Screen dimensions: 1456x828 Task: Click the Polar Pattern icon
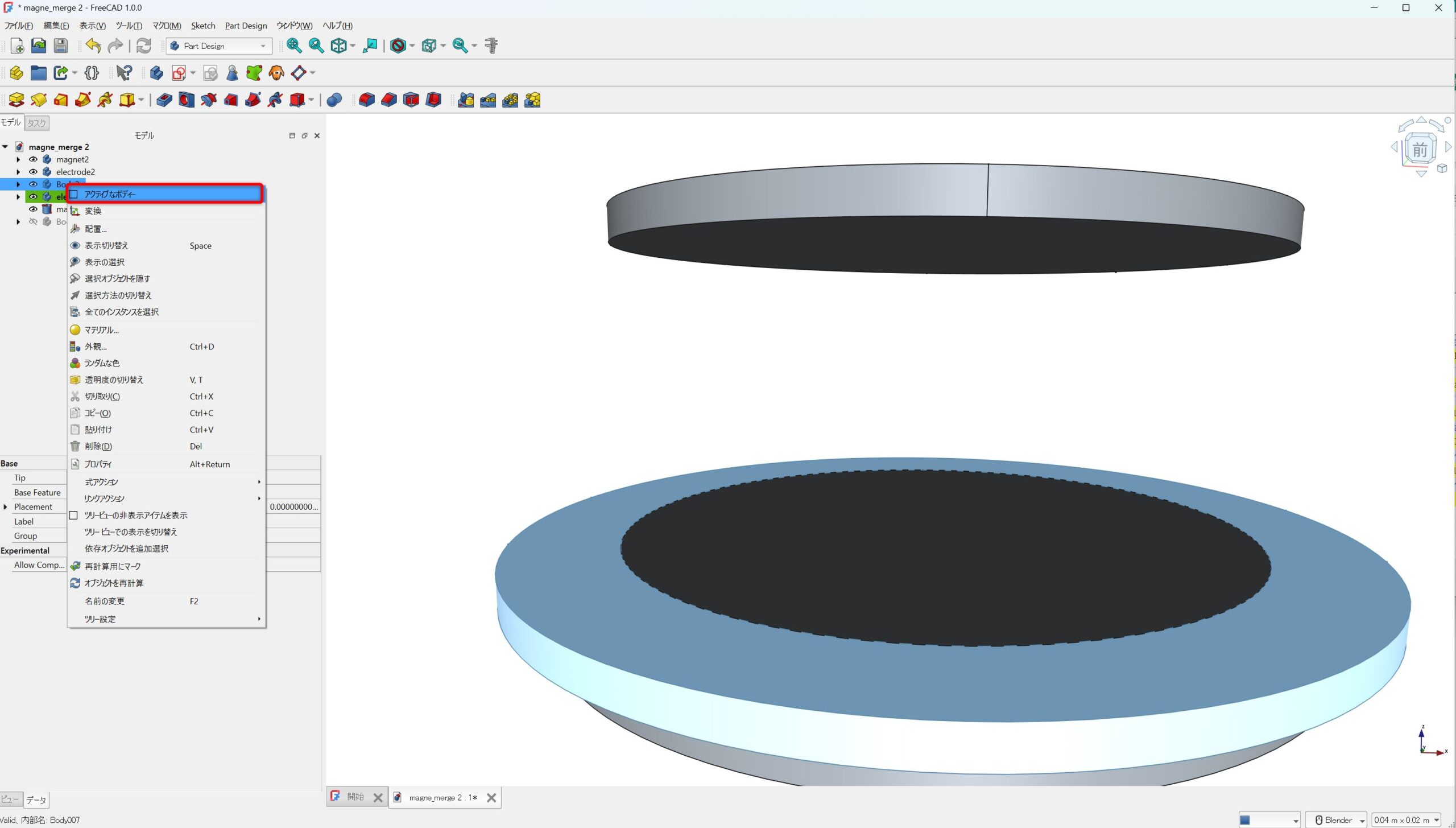(510, 100)
